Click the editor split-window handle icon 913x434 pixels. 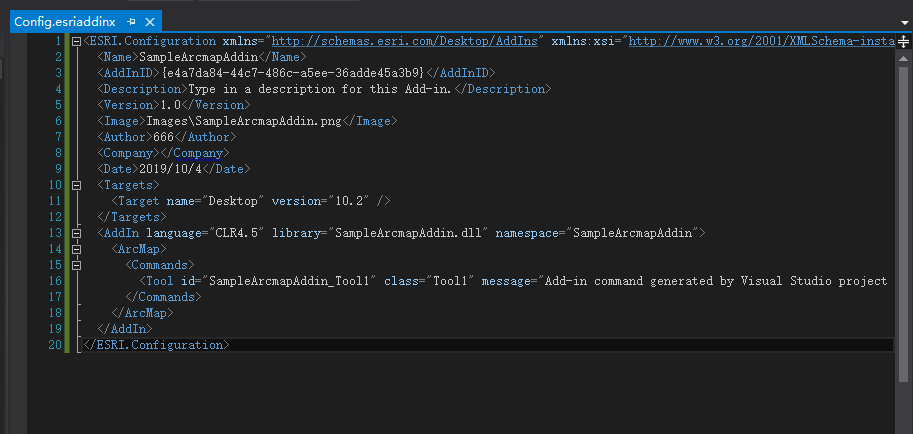click(x=904, y=41)
